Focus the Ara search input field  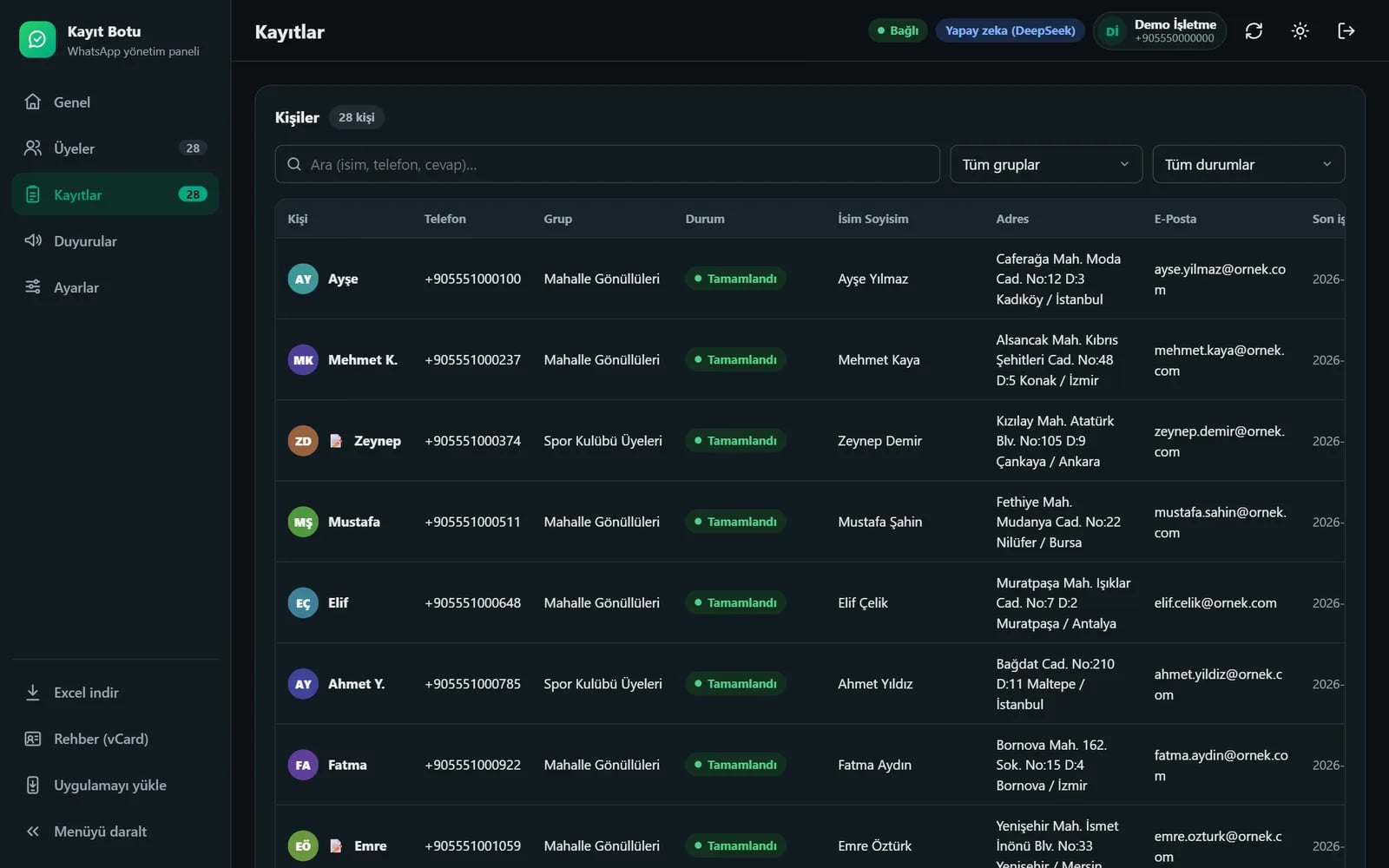[608, 164]
